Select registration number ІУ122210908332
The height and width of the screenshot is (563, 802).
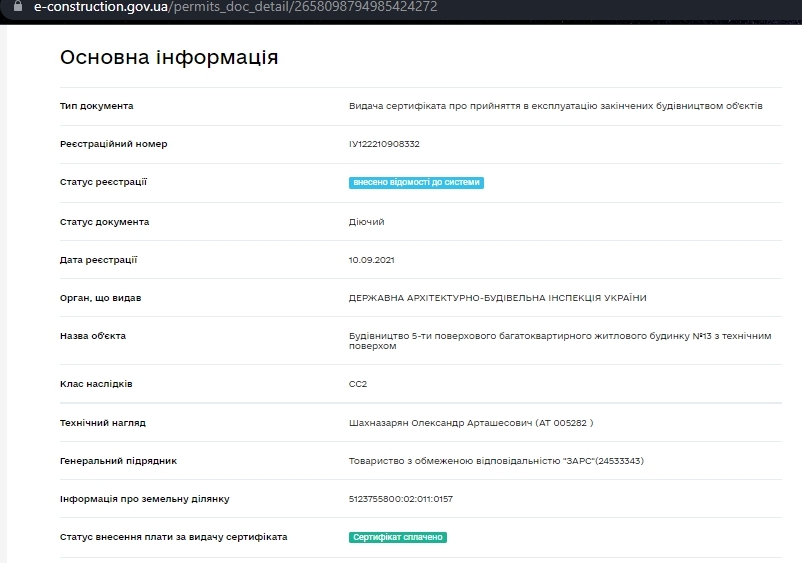click(384, 144)
